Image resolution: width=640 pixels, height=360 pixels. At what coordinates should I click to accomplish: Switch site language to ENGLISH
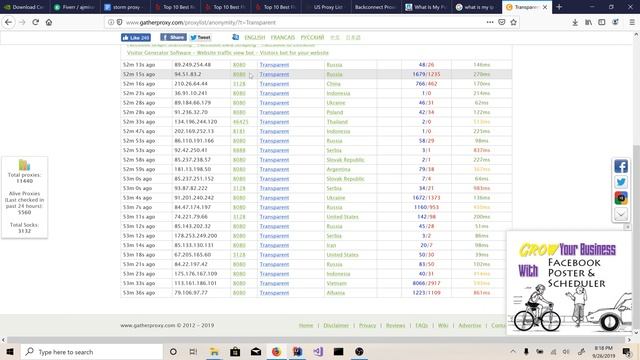(x=255, y=38)
